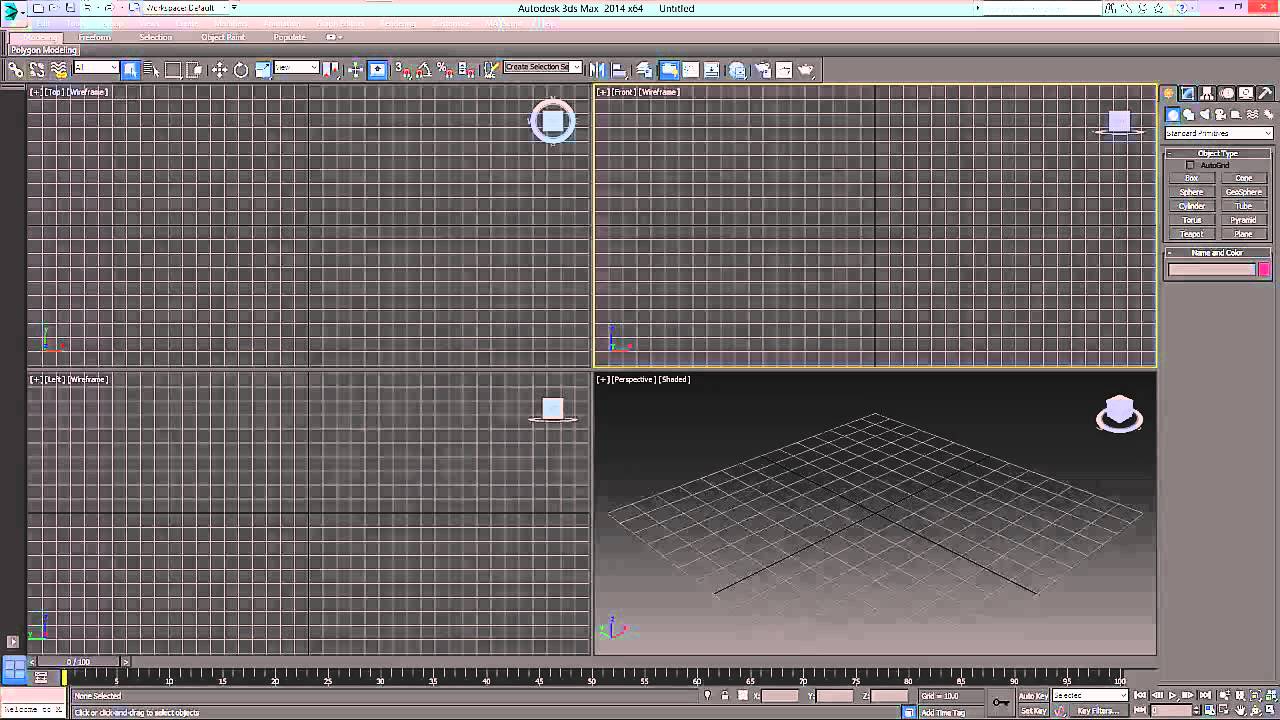Open Workspace Default dropdown
Screen dimensions: 1280x720
[x=187, y=8]
